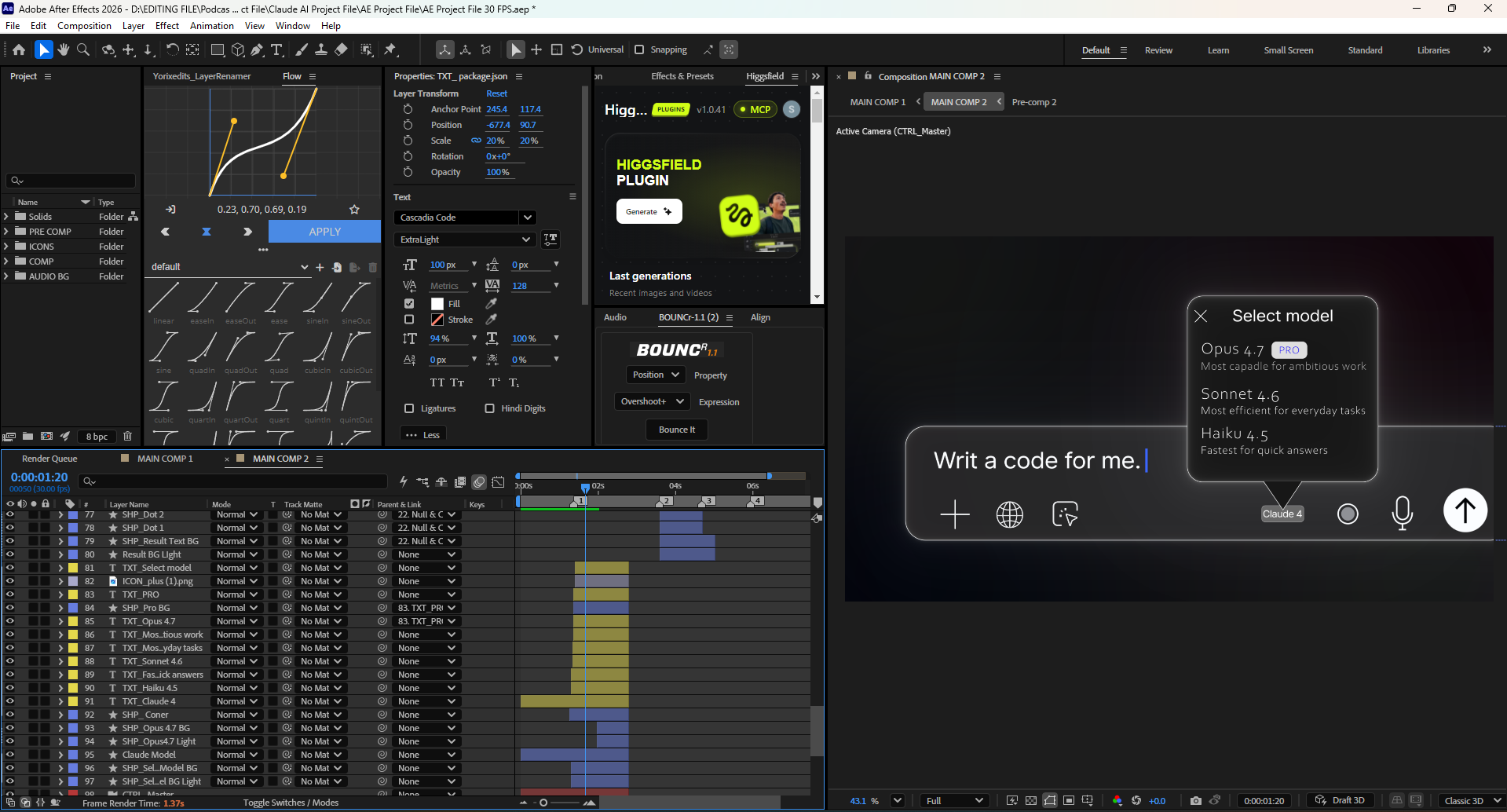Enable the Ligatures checkbox
Image resolution: width=1507 pixels, height=812 pixels.
[x=409, y=408]
